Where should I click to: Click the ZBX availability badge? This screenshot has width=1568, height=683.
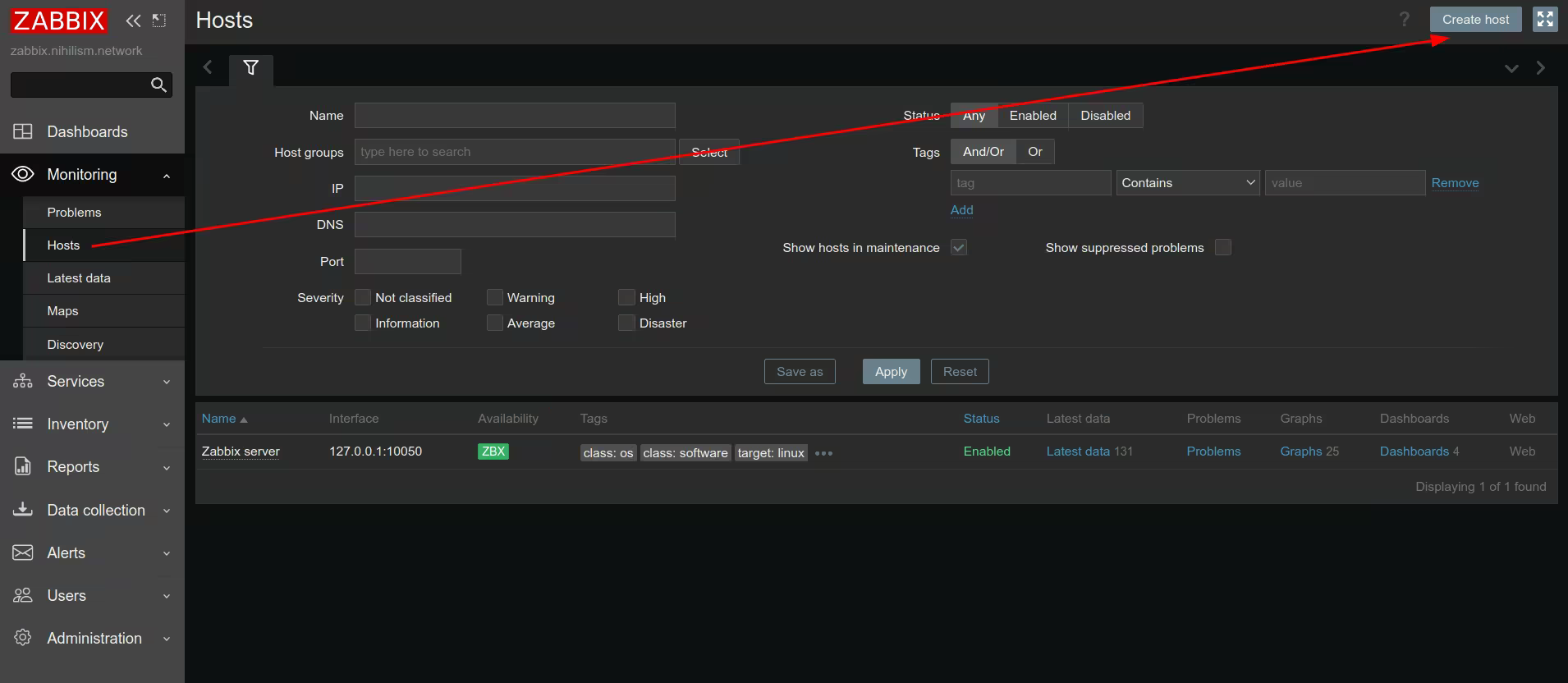[493, 452]
